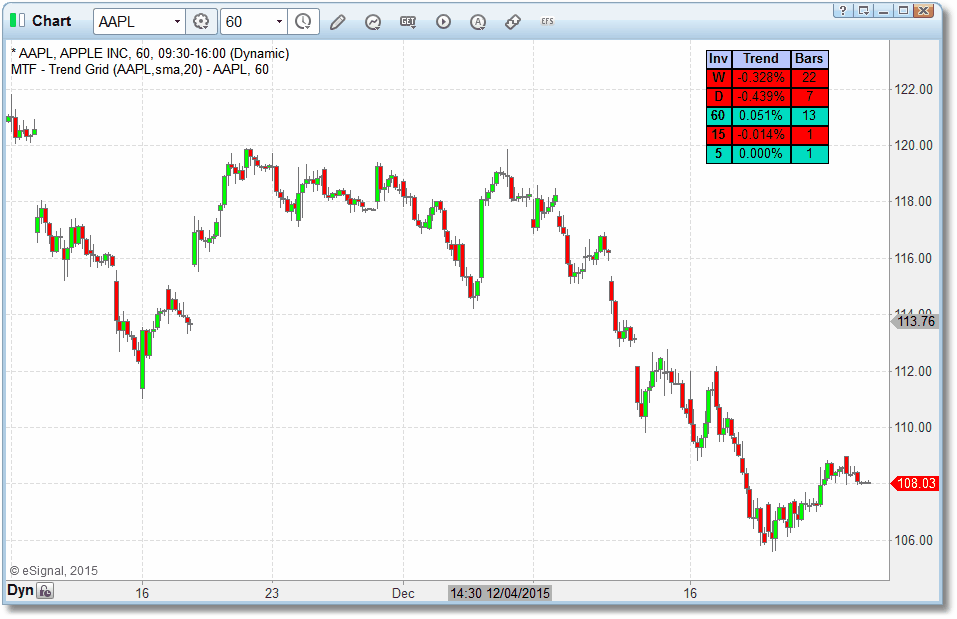Click the 13 bars cell in grid
This screenshot has width=957, height=619.
coord(809,115)
